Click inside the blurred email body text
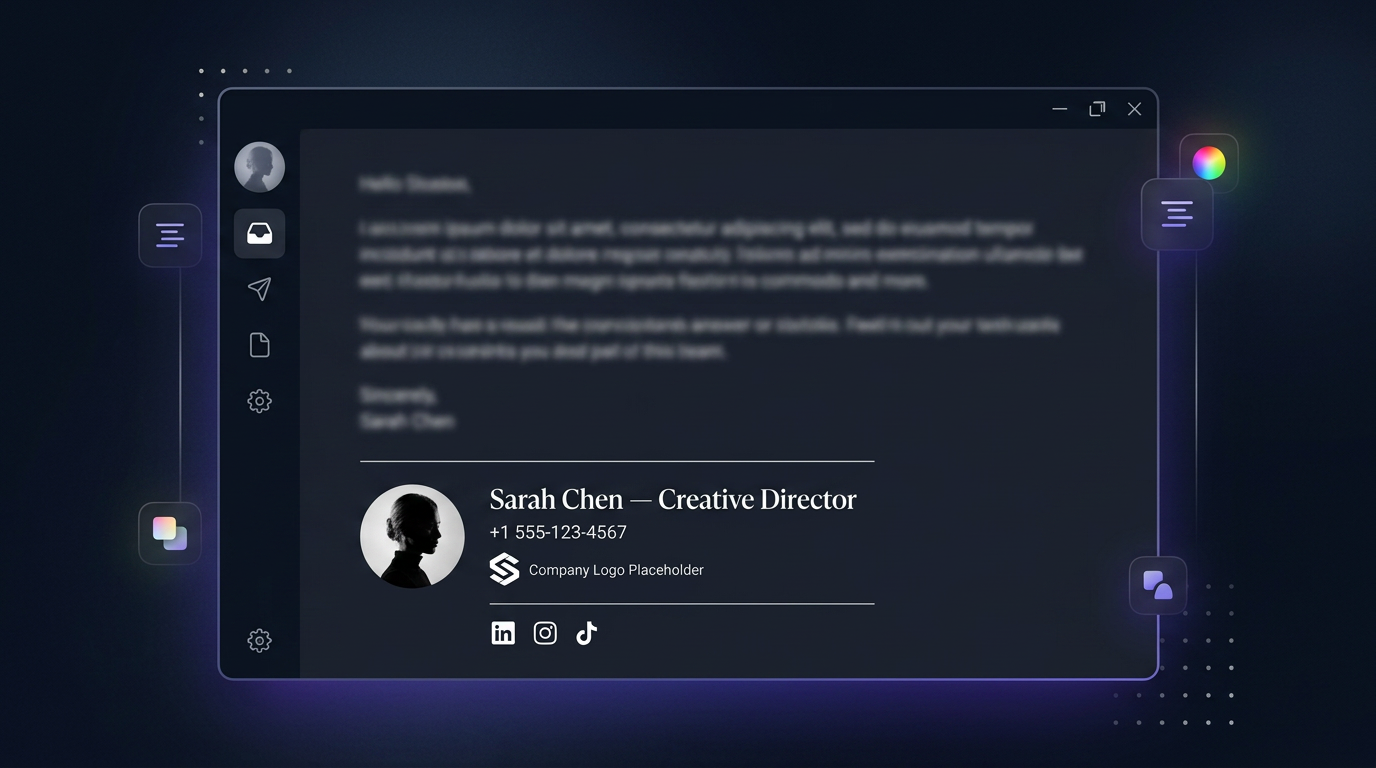Screen dimensions: 1376x768 coord(700,255)
